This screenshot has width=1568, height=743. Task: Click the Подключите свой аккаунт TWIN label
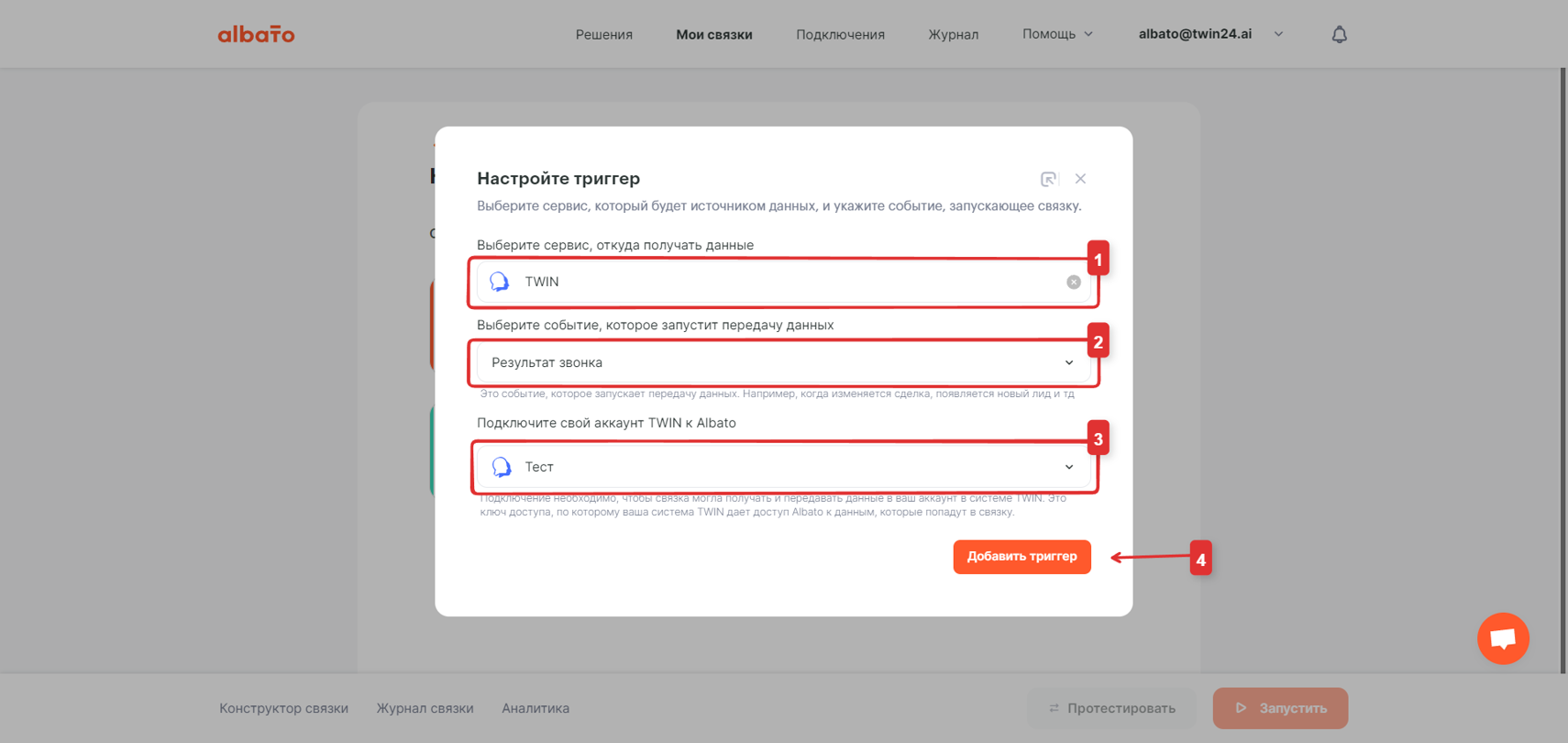click(x=606, y=423)
